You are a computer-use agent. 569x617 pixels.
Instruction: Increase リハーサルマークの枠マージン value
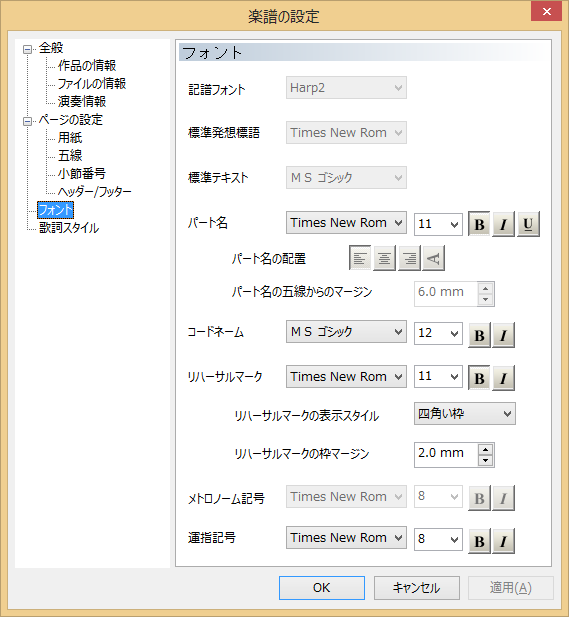[486, 449]
